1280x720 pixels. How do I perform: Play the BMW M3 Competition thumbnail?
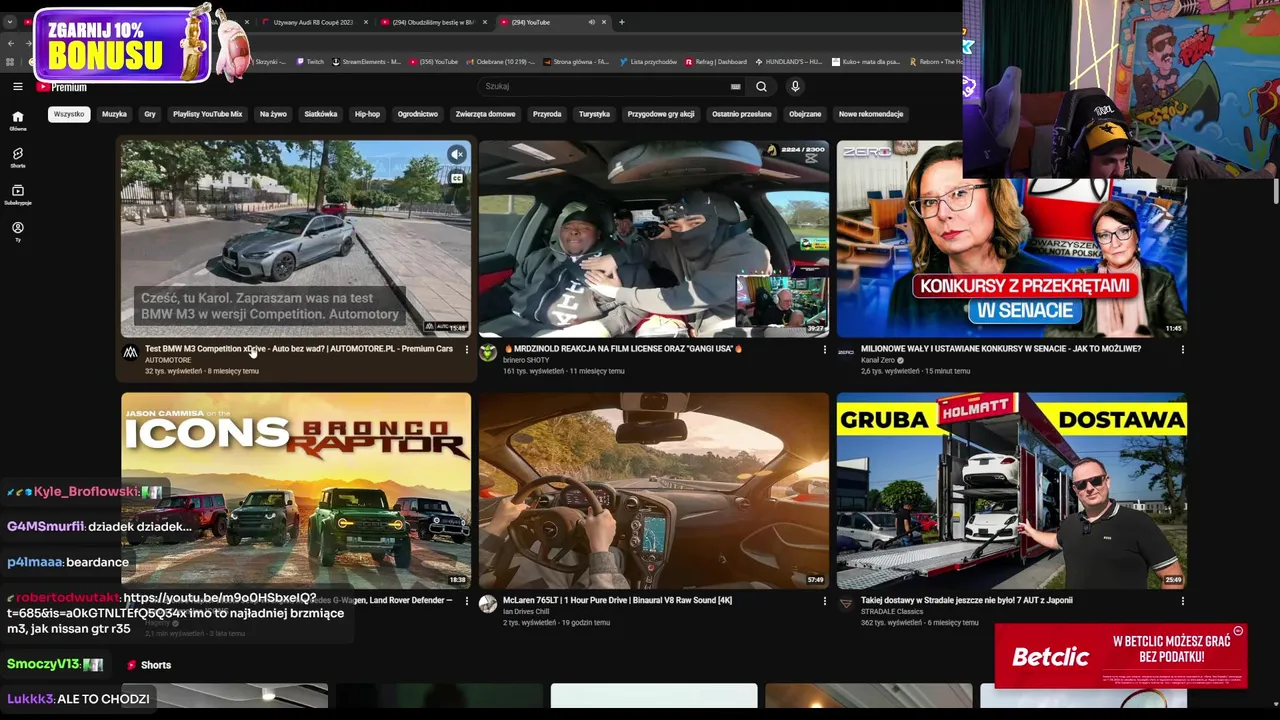(296, 239)
